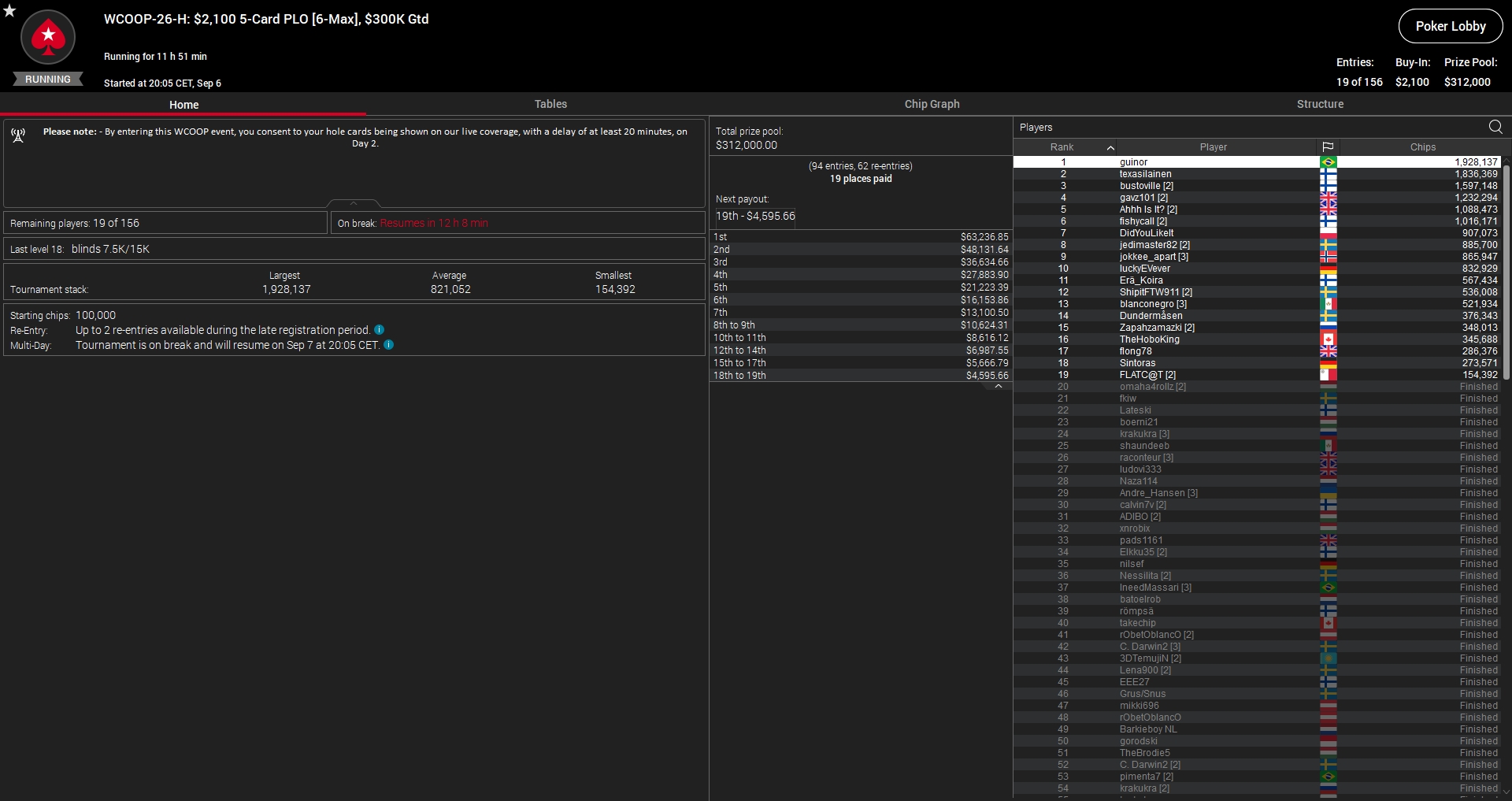This screenshot has width=1512, height=801.
Task: Click TheHoboKing's Canada flag icon
Action: pyautogui.click(x=1328, y=339)
